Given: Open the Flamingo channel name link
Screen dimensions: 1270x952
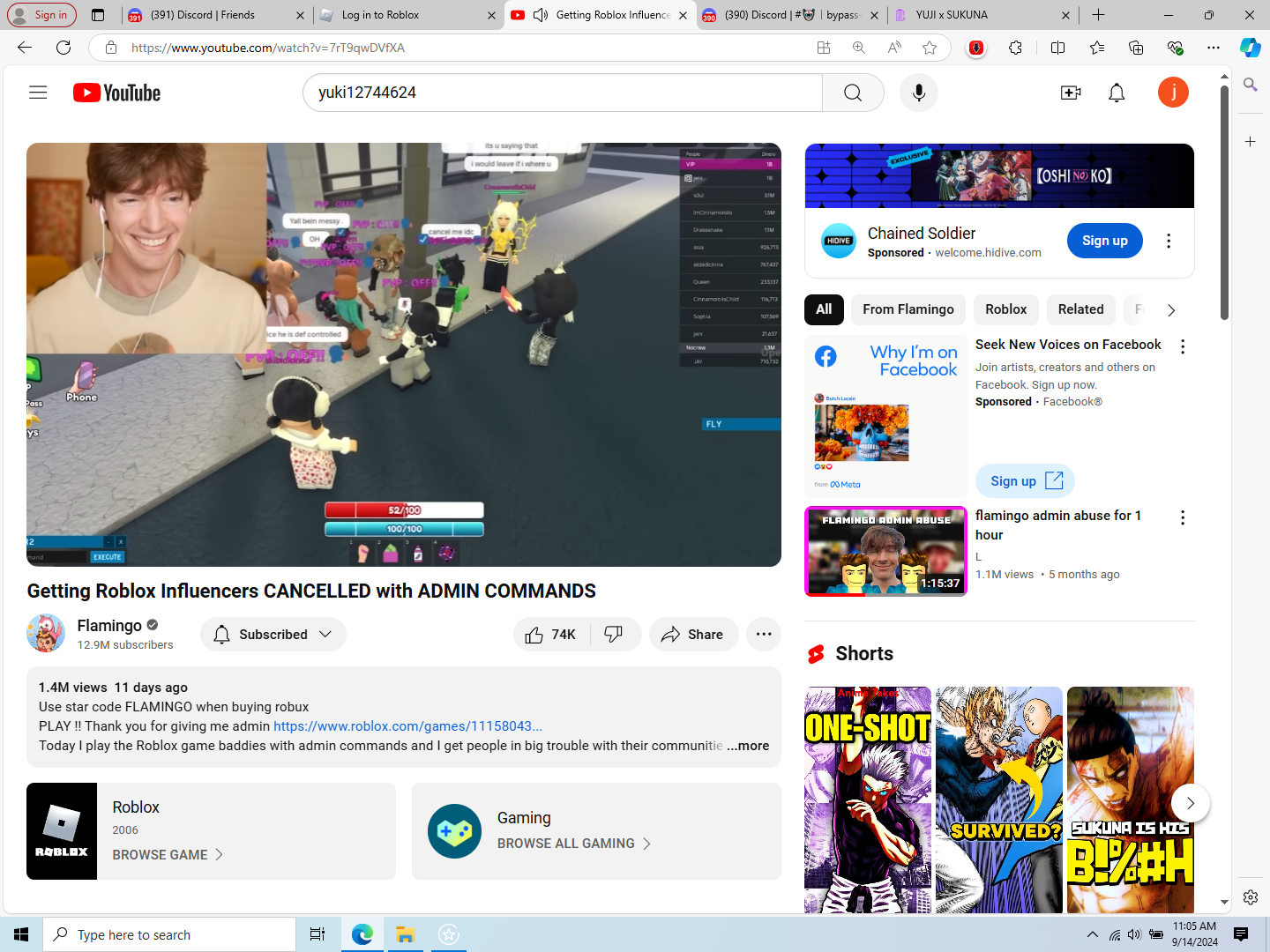Looking at the screenshot, I should pyautogui.click(x=109, y=625).
